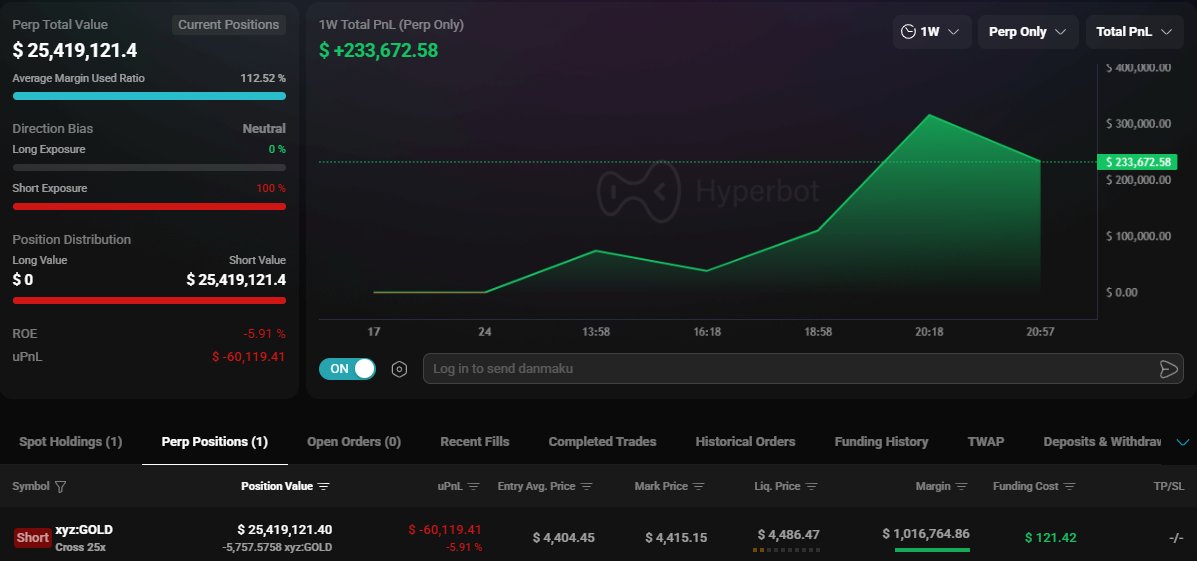Click the sort icon beside uPnL header
This screenshot has width=1197, height=561.
(x=473, y=487)
